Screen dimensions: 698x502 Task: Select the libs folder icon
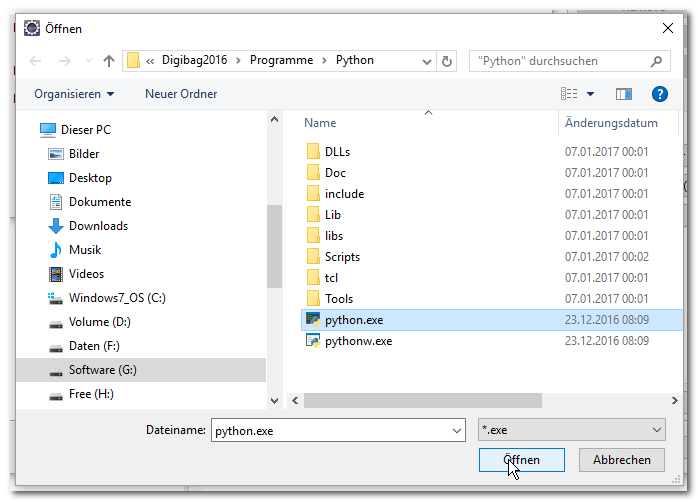click(x=313, y=235)
